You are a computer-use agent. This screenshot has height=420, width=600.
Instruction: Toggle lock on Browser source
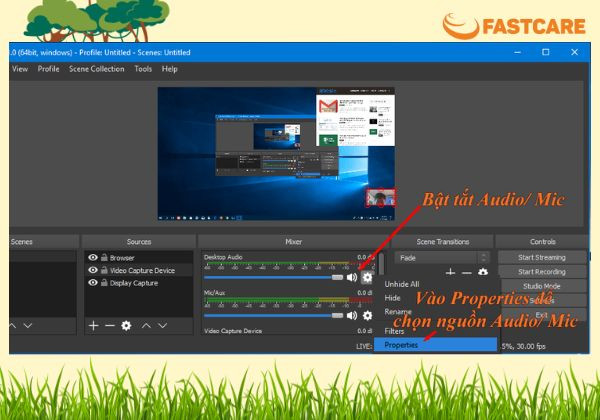click(x=104, y=257)
